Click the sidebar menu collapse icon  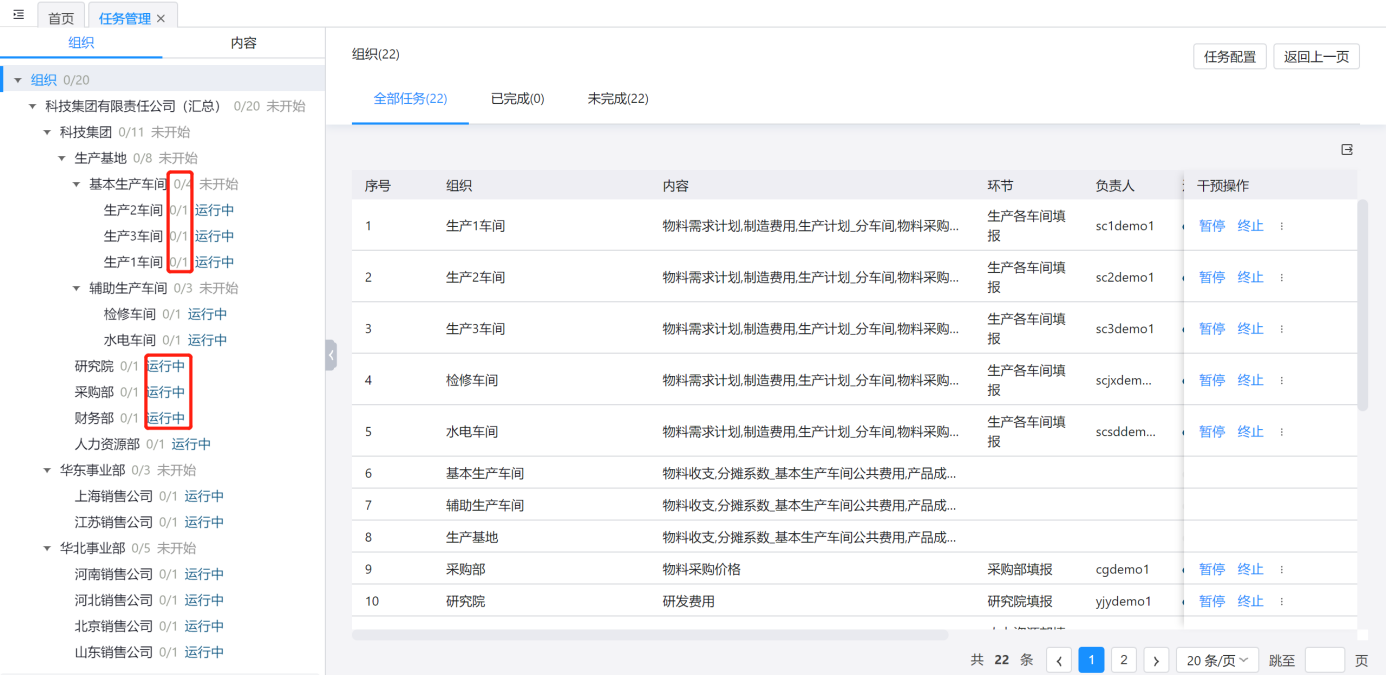pyautogui.click(x=18, y=15)
